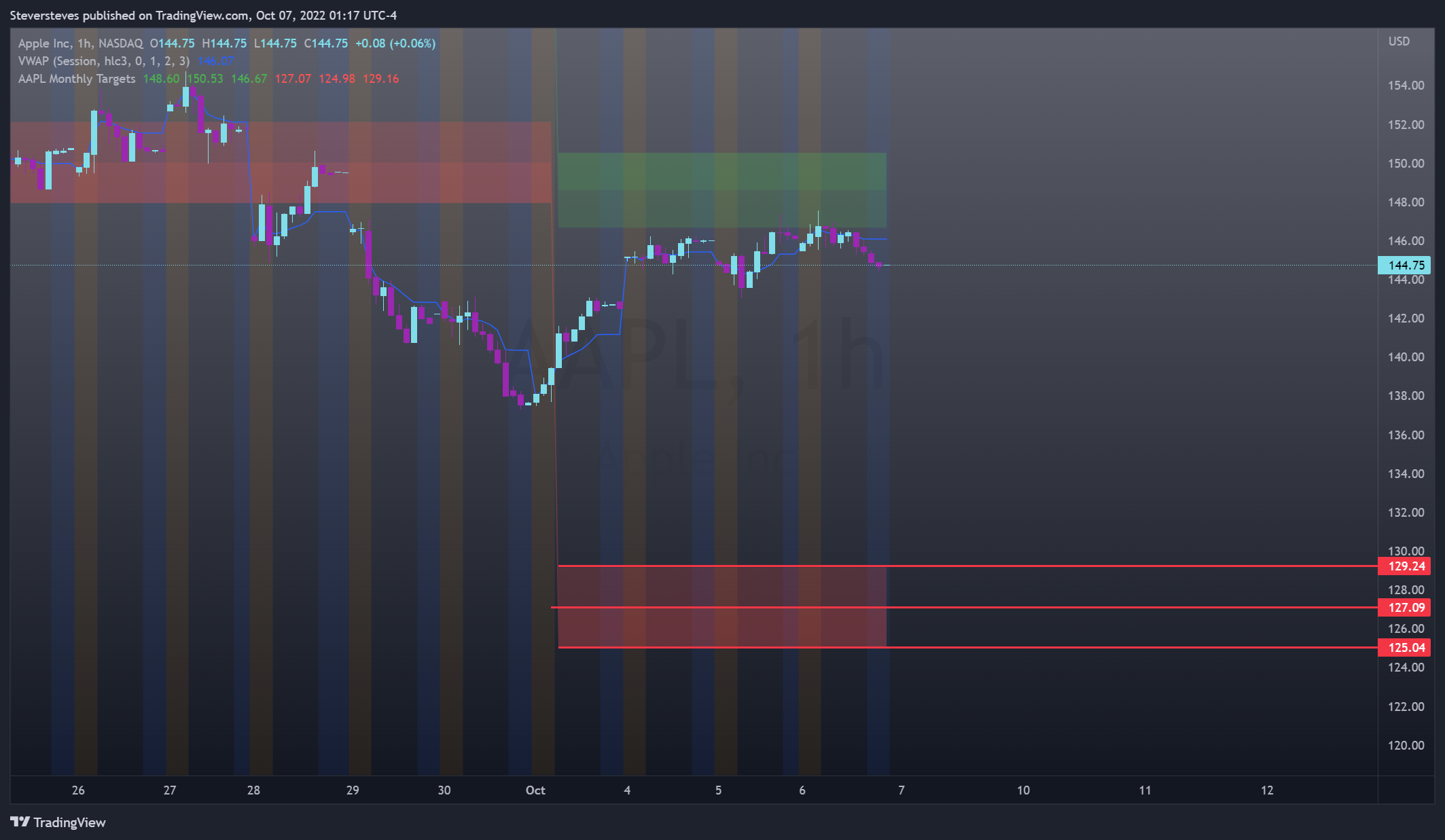
Task: Click the 10 date label on time axis
Action: [1023, 790]
